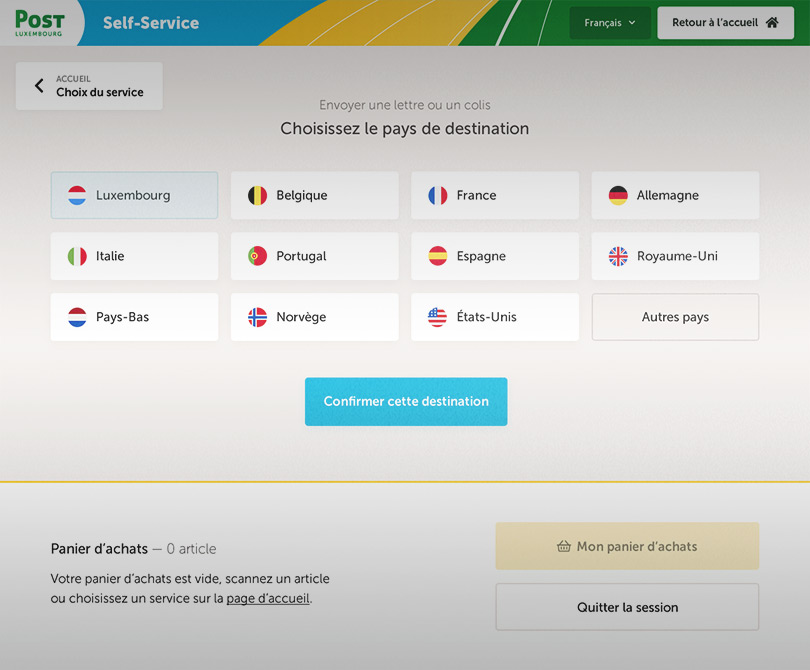Select France as destination country

pyautogui.click(x=495, y=195)
